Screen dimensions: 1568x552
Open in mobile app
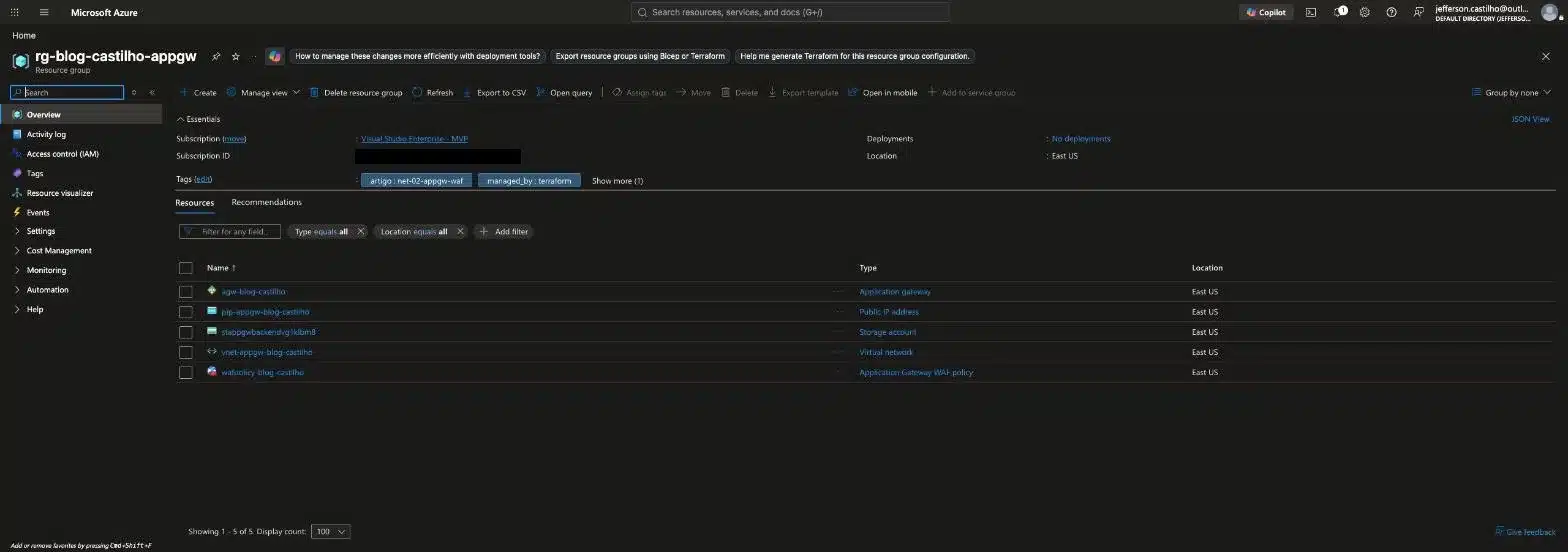click(x=882, y=92)
